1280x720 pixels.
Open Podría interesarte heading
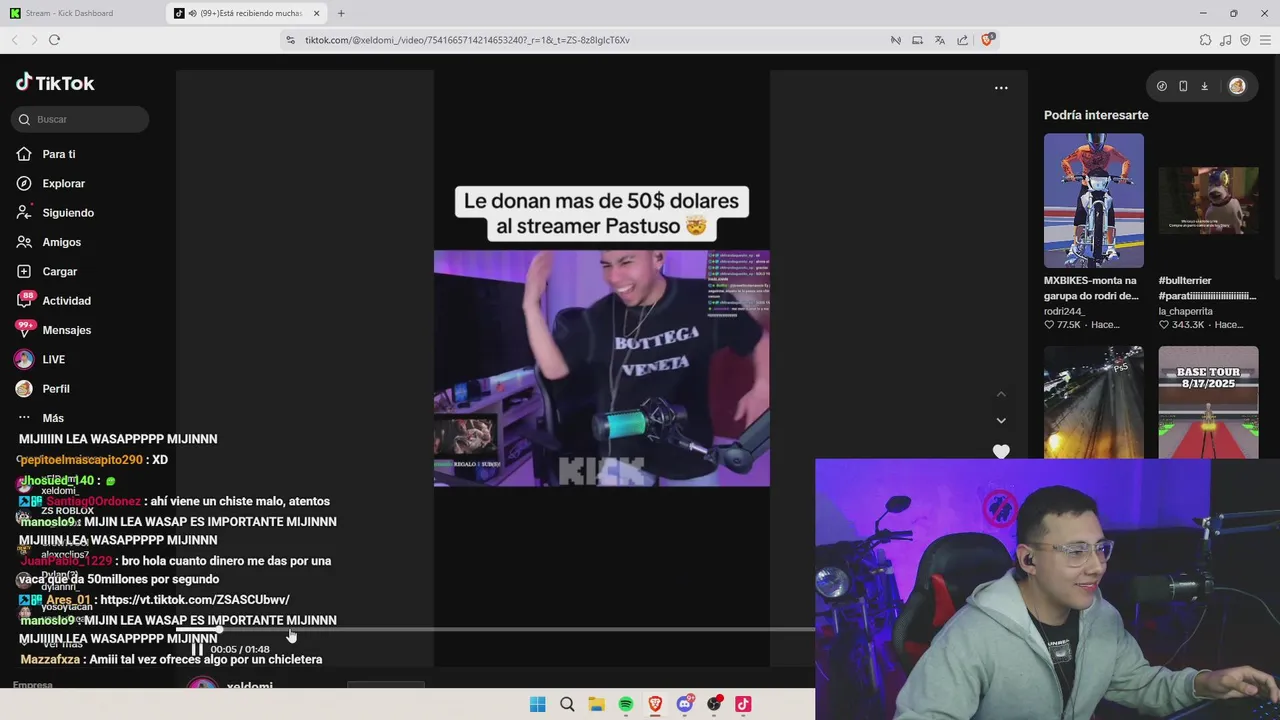pos(1096,115)
